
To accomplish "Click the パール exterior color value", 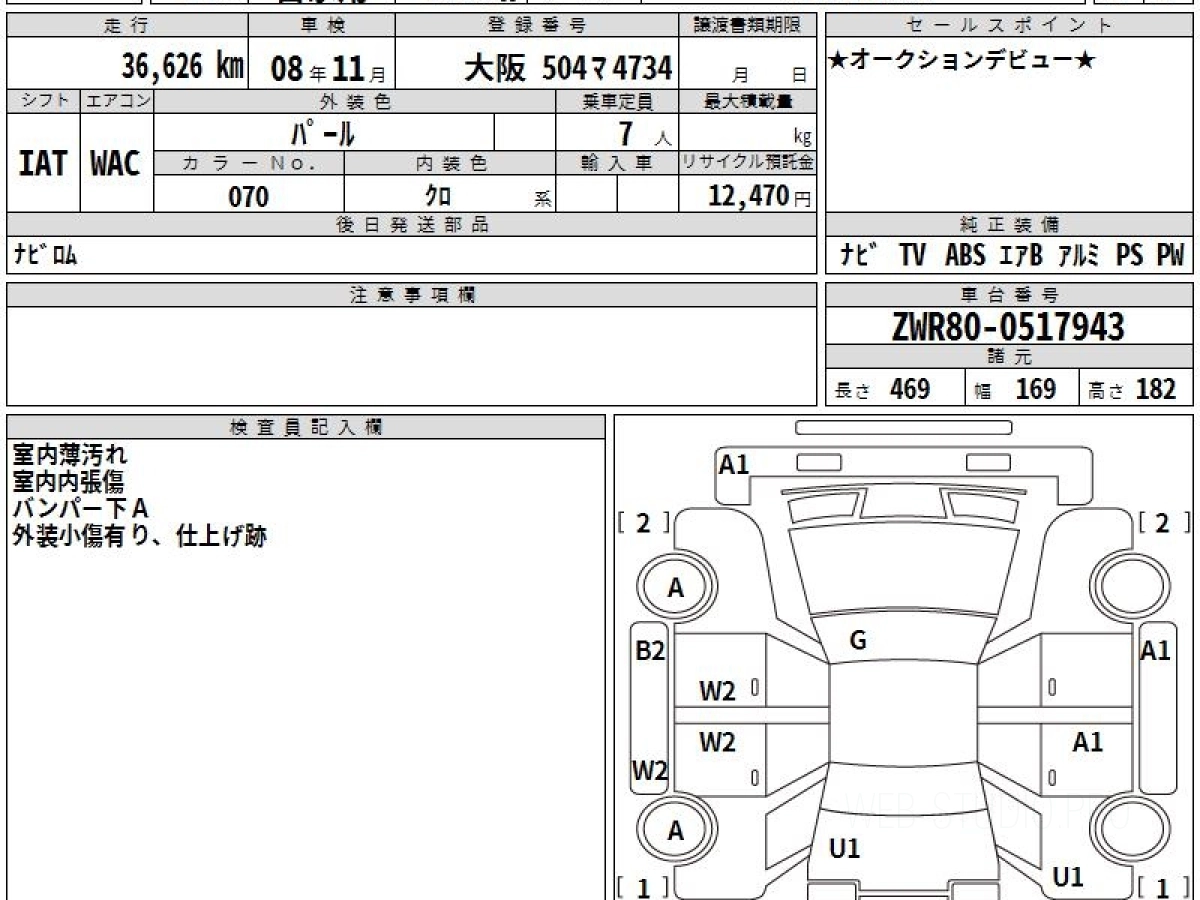I will [323, 133].
